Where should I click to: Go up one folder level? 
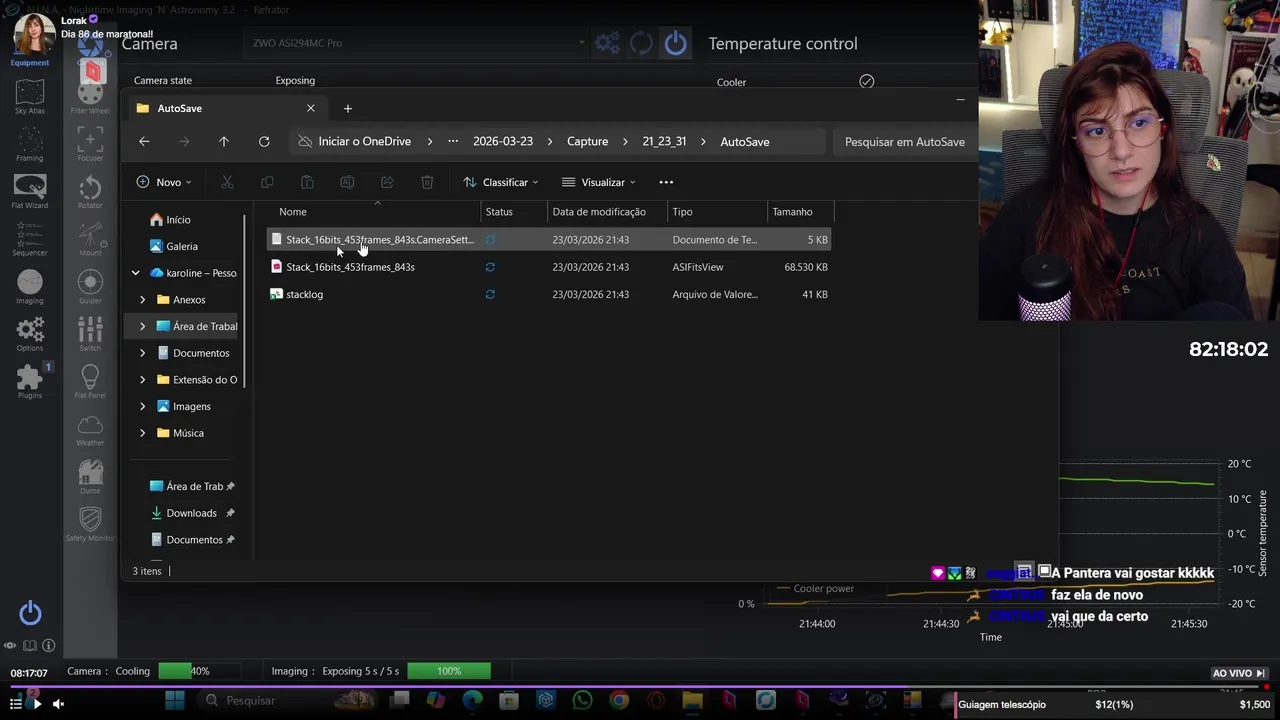coord(224,142)
